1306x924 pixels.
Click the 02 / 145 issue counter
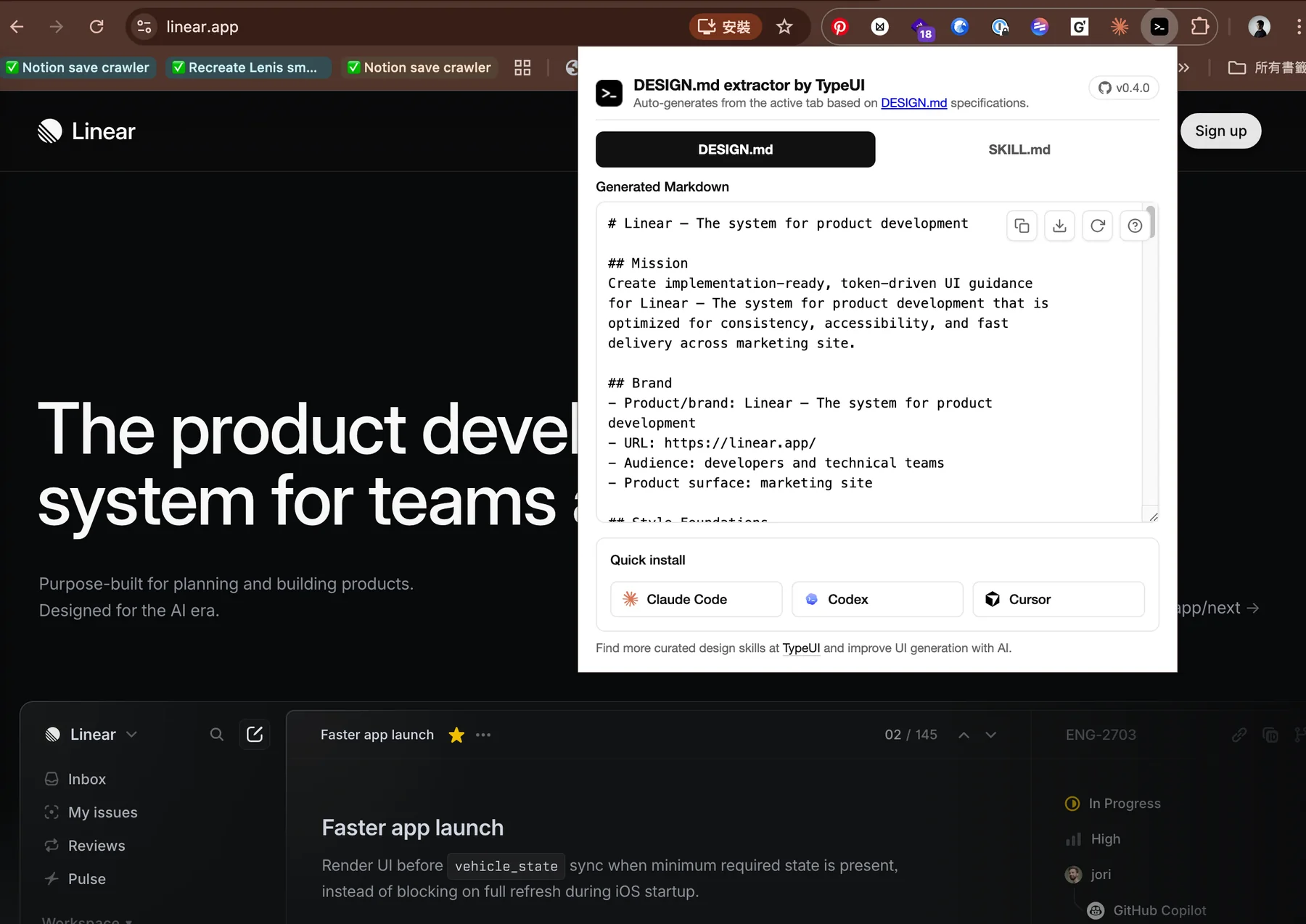(911, 735)
